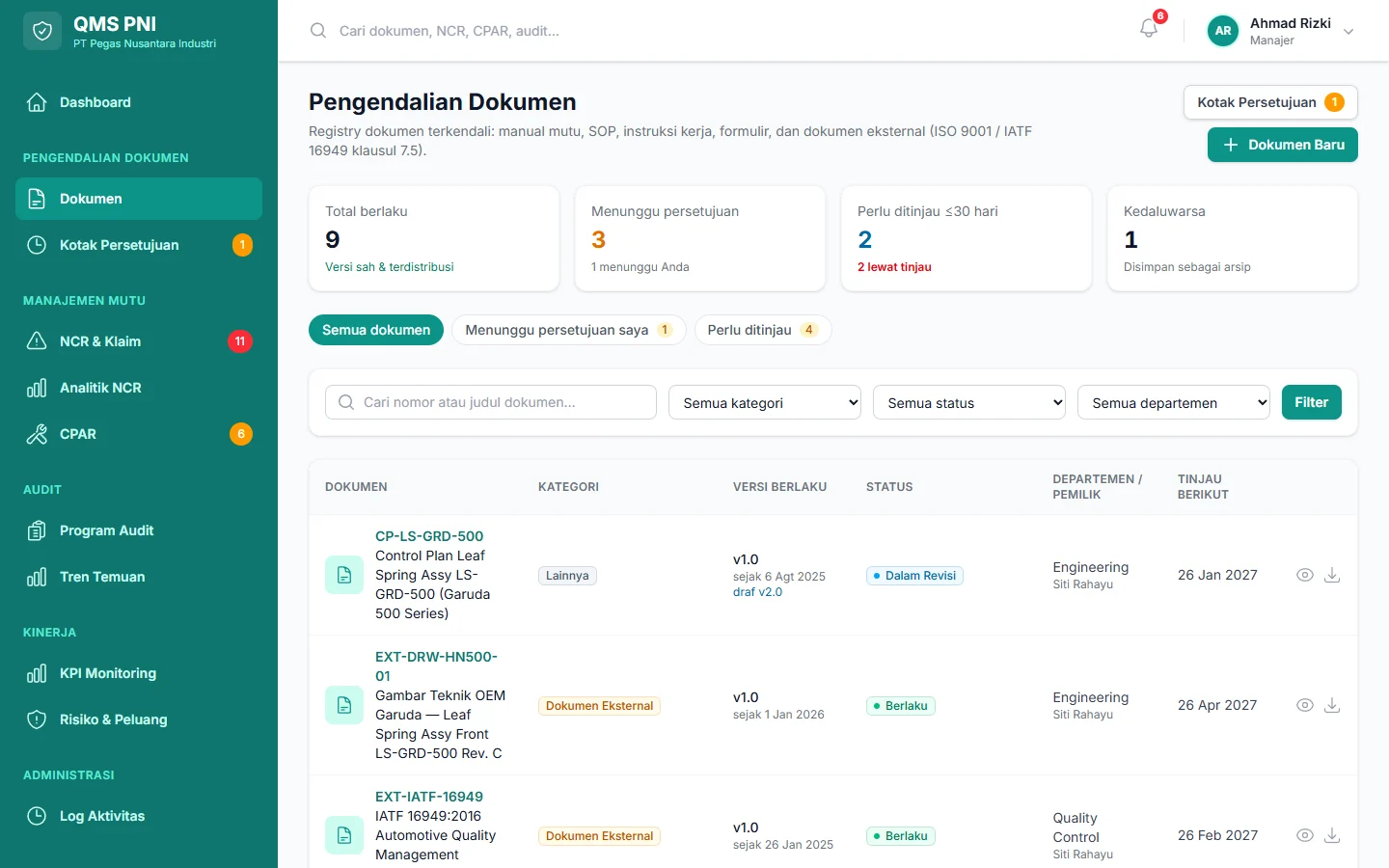Click the file icon of EXT-DRW-HN500-01
The height and width of the screenshot is (868, 1389).
click(x=344, y=705)
